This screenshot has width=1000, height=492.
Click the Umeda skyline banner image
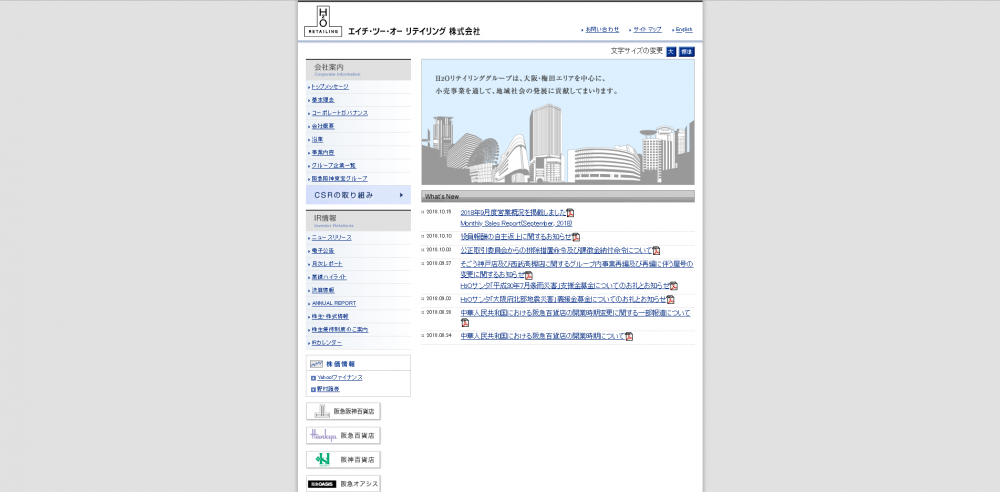pyautogui.click(x=558, y=122)
